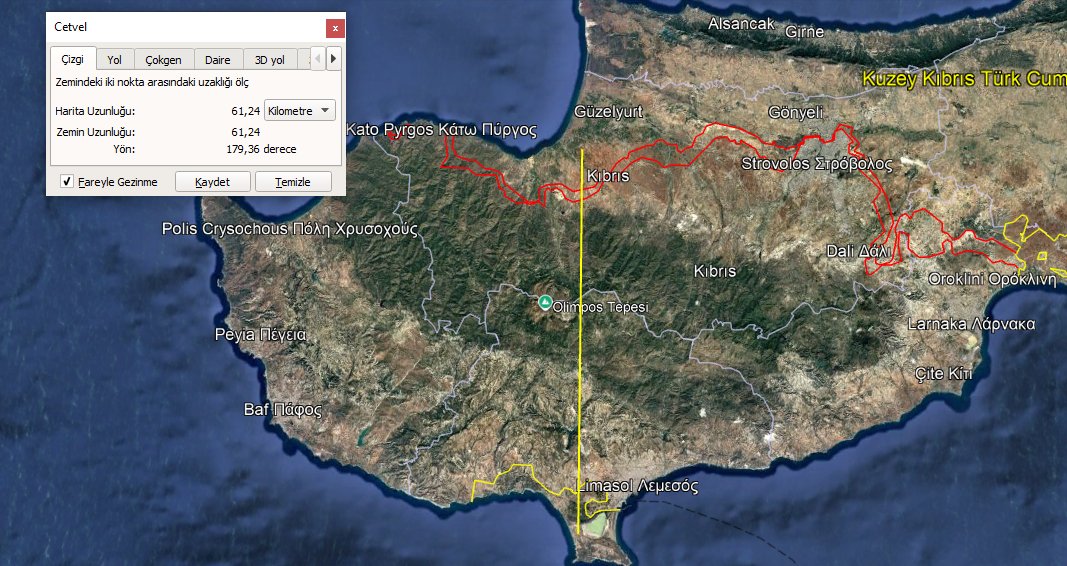Click the Baf Πάφος map label
1067x566 pixels.
283,410
